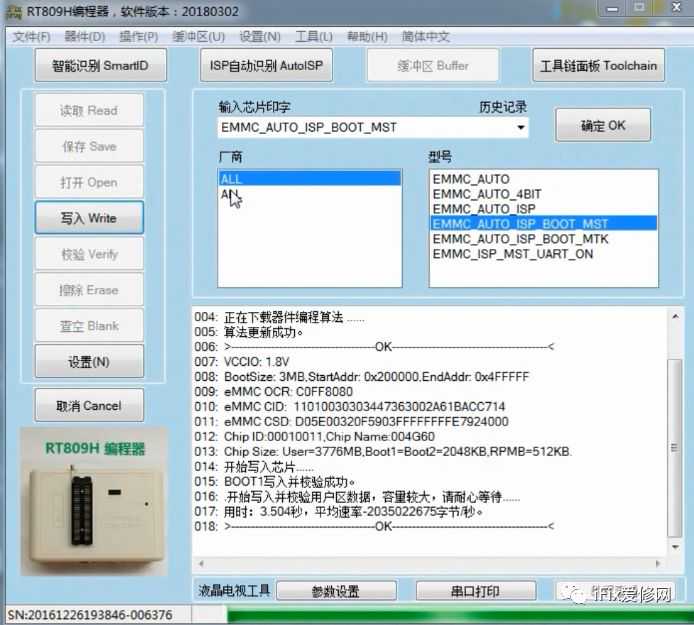Open the 器件(D) menu
Viewport: 694px width, 625px height.
coord(84,37)
